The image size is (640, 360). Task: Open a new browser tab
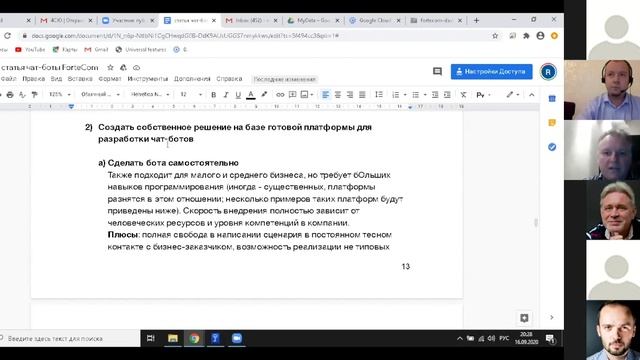476,20
